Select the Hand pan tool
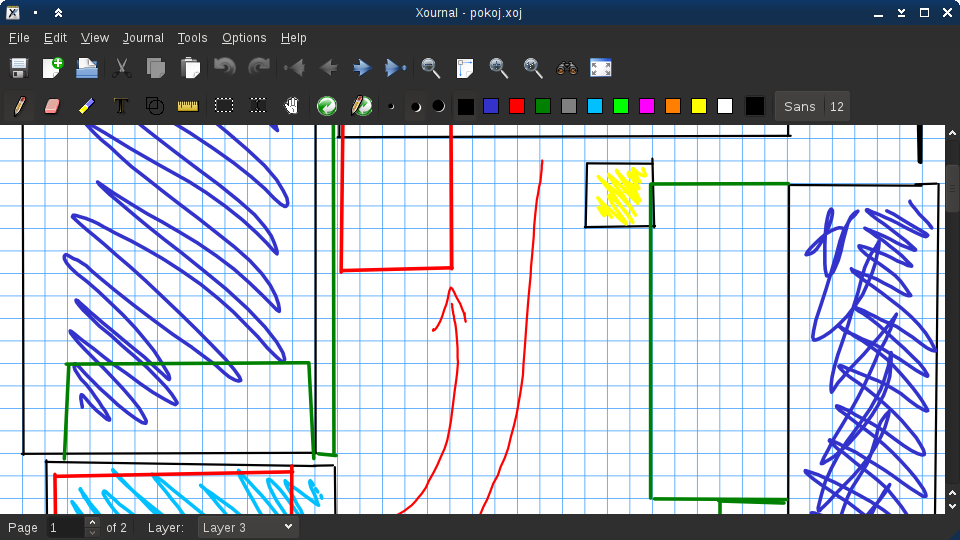 coord(292,106)
